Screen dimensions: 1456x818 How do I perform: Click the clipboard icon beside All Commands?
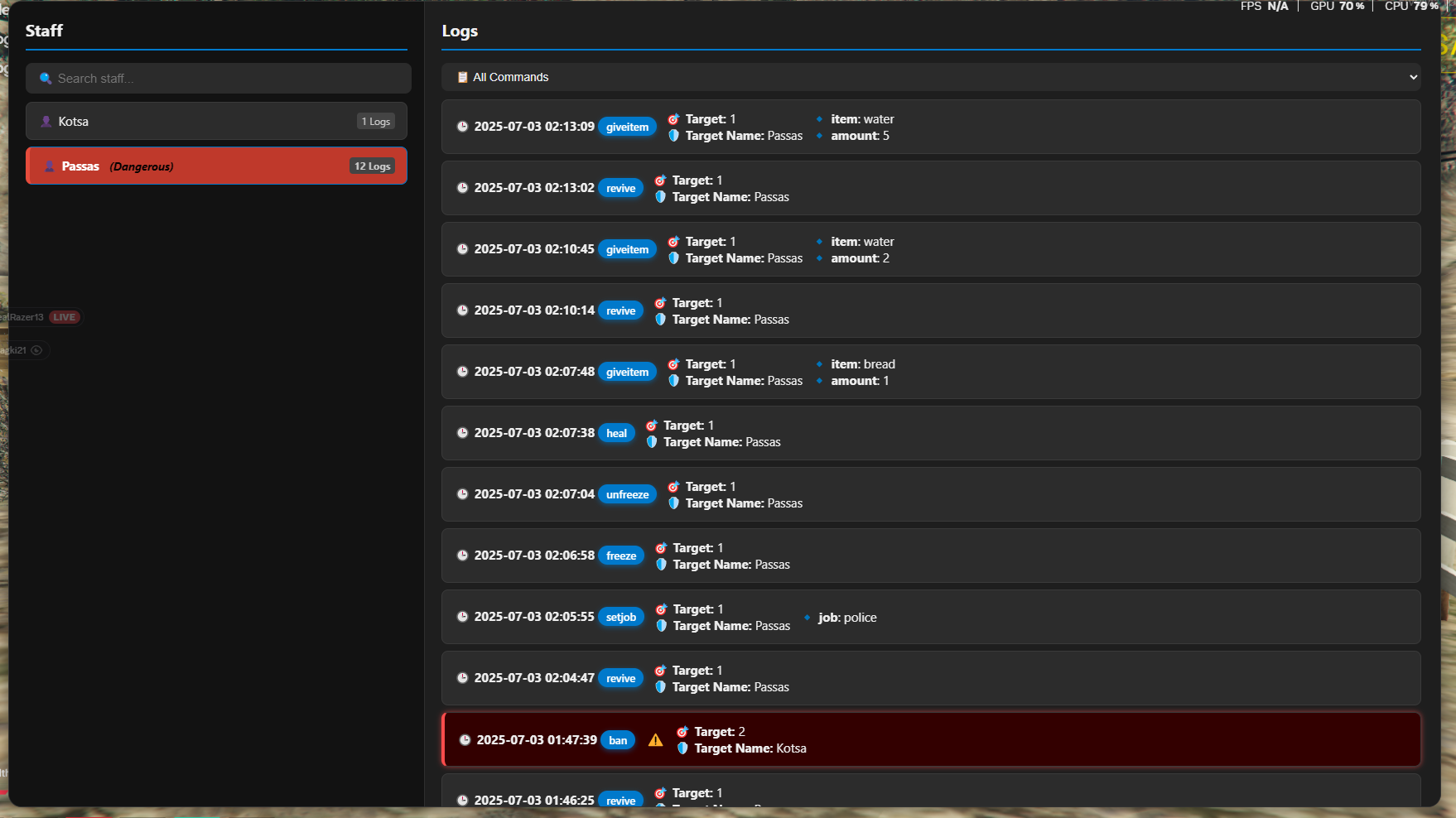[x=463, y=77]
